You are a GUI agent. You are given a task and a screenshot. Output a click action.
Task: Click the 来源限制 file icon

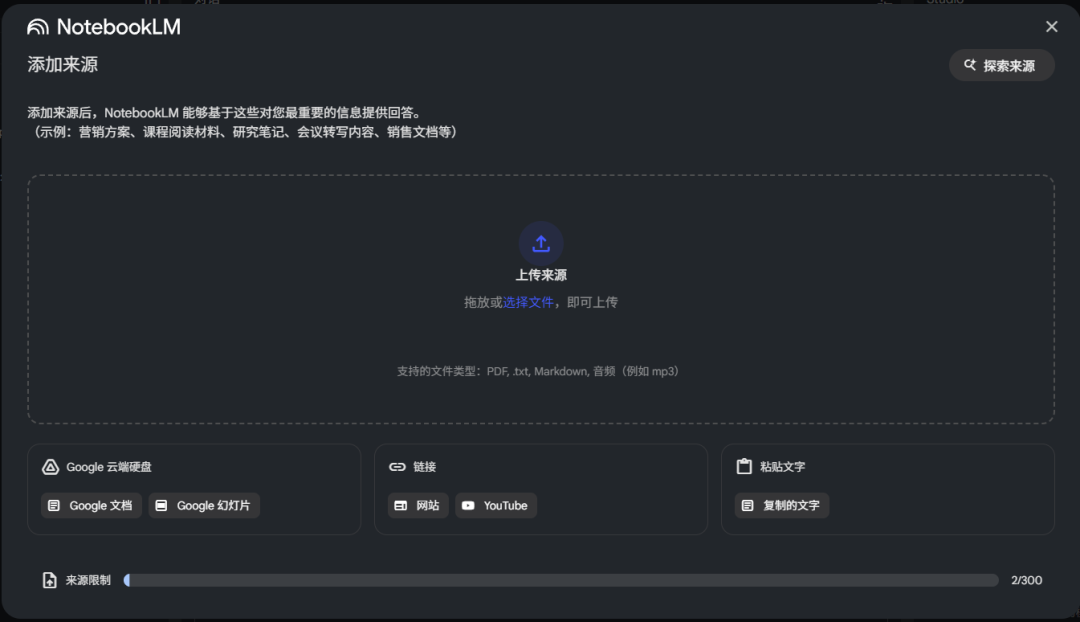click(x=50, y=580)
